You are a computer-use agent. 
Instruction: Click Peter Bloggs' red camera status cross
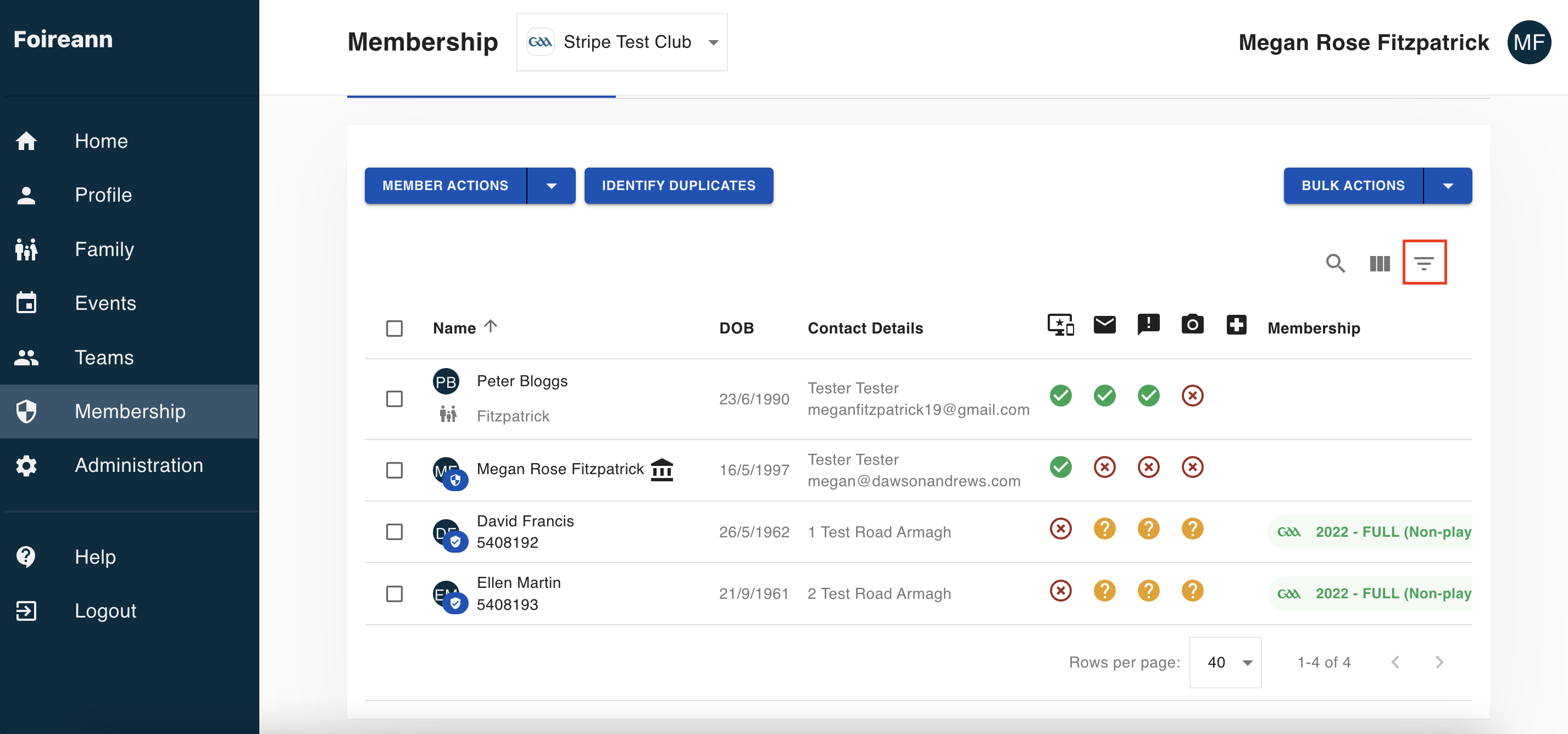click(1192, 396)
